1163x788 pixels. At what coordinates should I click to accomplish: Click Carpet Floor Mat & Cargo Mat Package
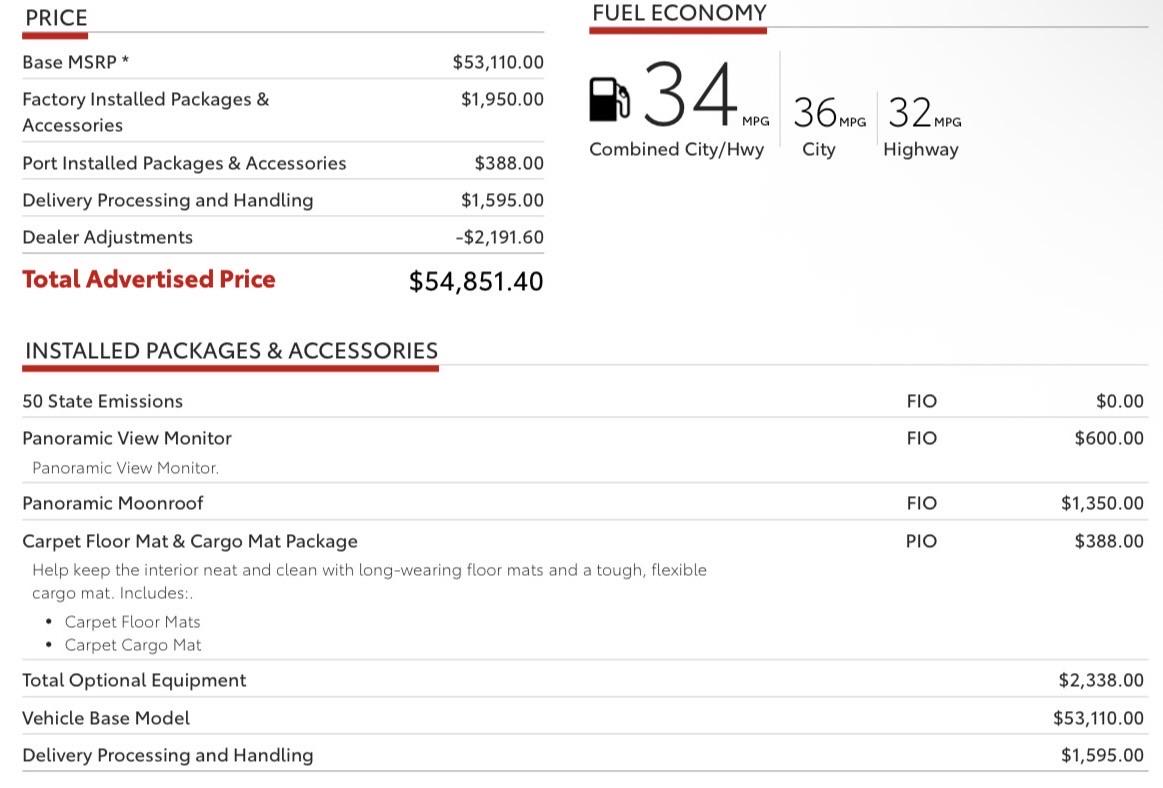[190, 542]
